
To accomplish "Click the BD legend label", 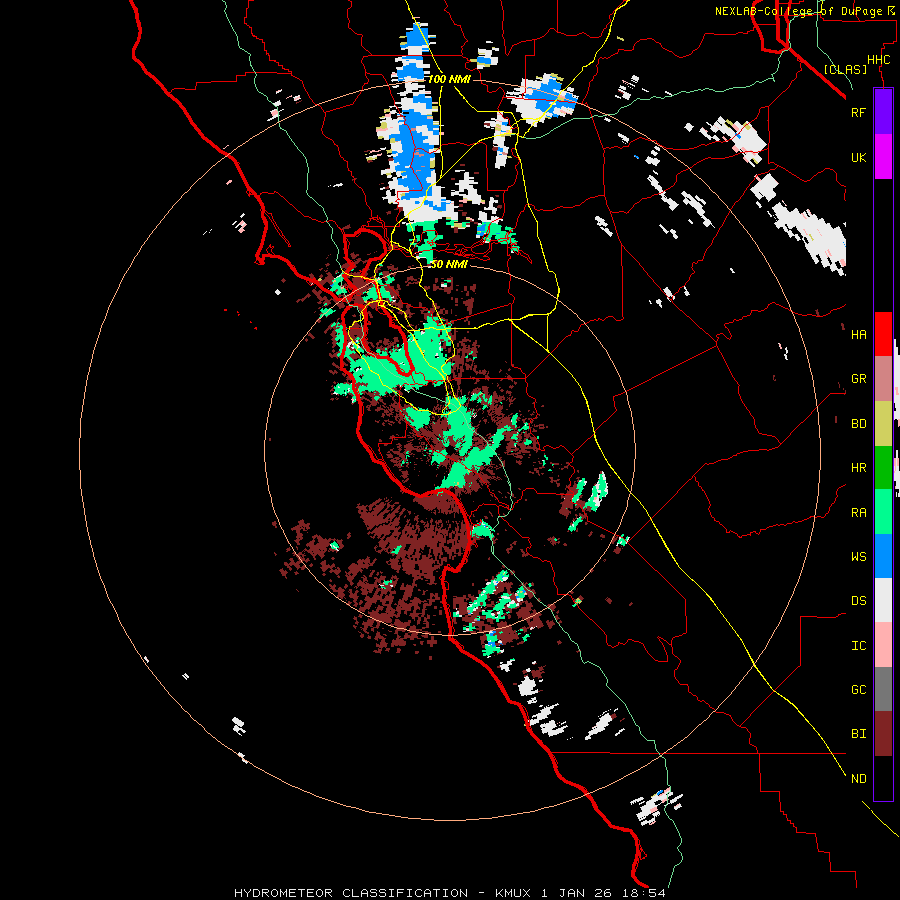I will click(x=858, y=424).
